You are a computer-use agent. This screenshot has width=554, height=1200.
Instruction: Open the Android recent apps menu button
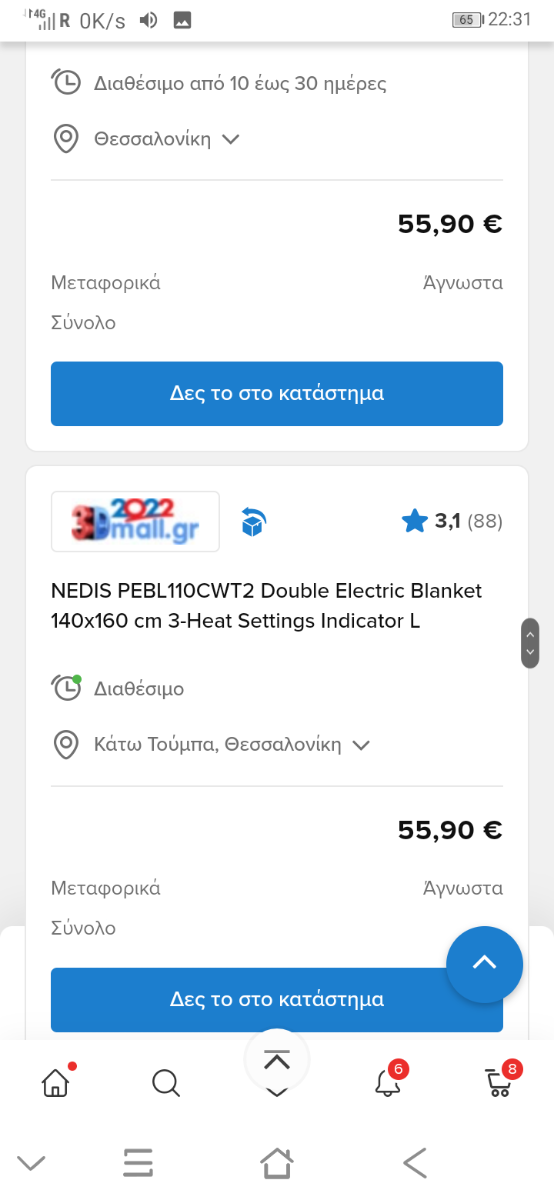click(138, 1162)
